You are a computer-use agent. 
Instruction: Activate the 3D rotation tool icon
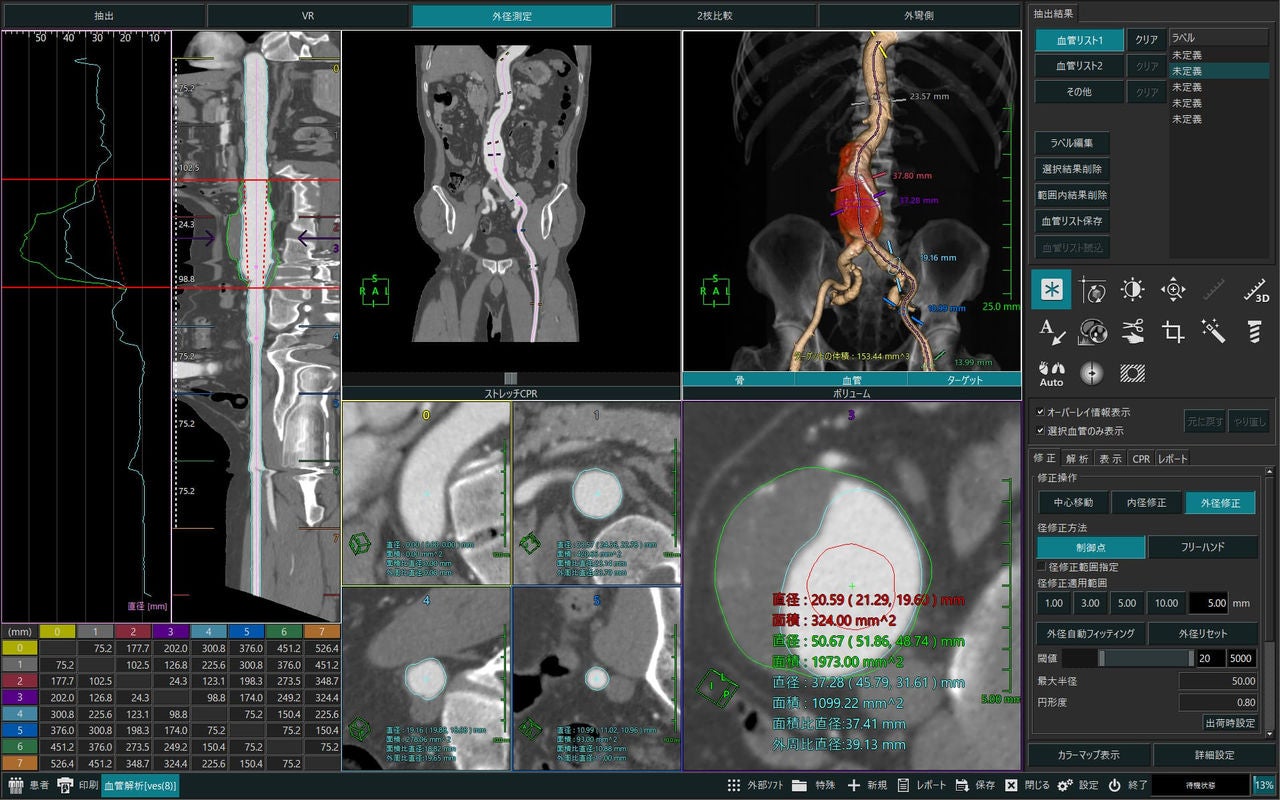(1092, 290)
